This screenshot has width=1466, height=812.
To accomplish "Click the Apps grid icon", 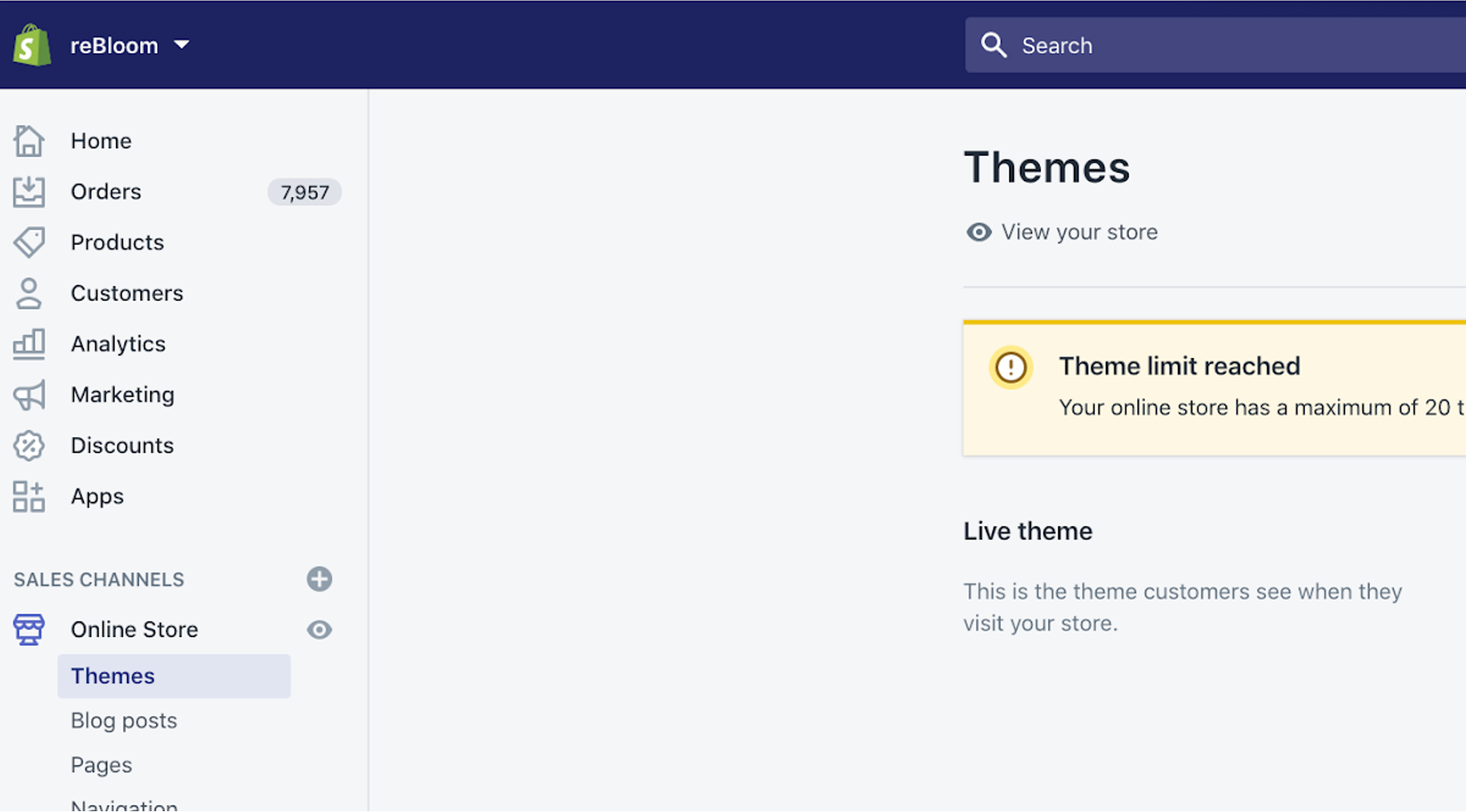I will [29, 496].
